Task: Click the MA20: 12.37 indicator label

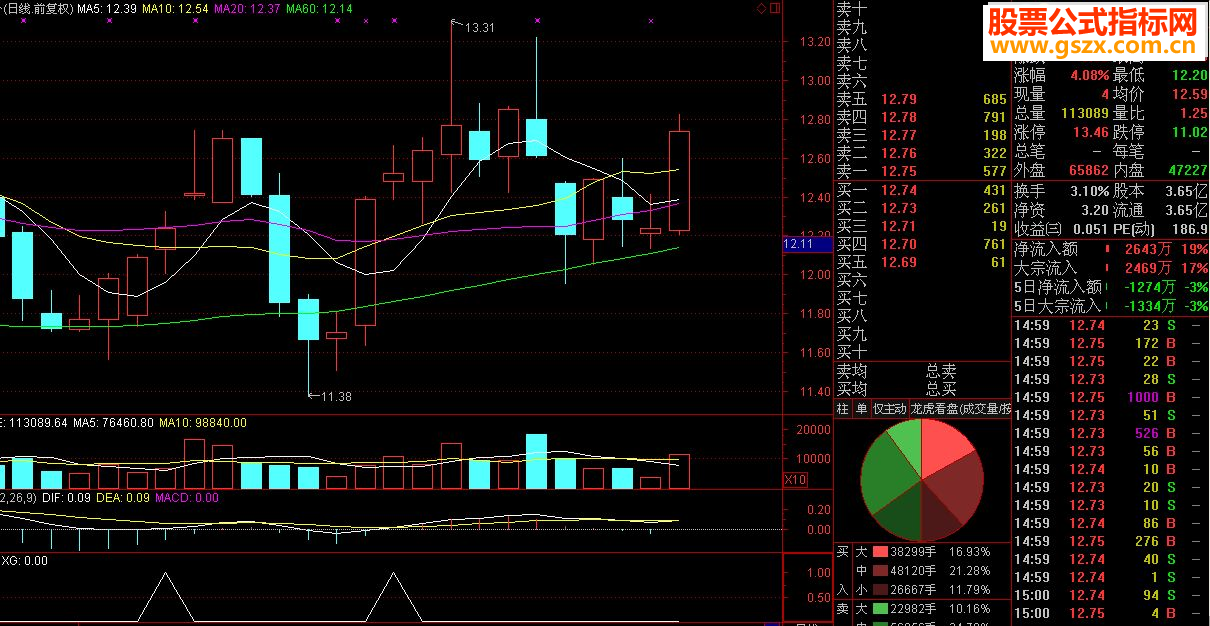Action: pyautogui.click(x=247, y=8)
